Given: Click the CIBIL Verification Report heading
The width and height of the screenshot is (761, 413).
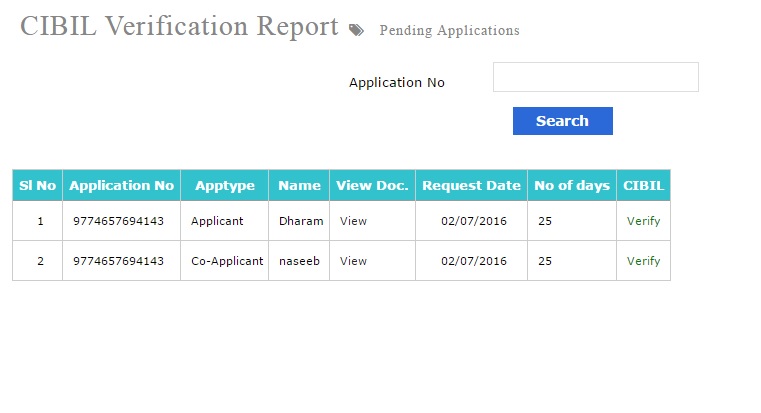Looking at the screenshot, I should coord(179,26).
